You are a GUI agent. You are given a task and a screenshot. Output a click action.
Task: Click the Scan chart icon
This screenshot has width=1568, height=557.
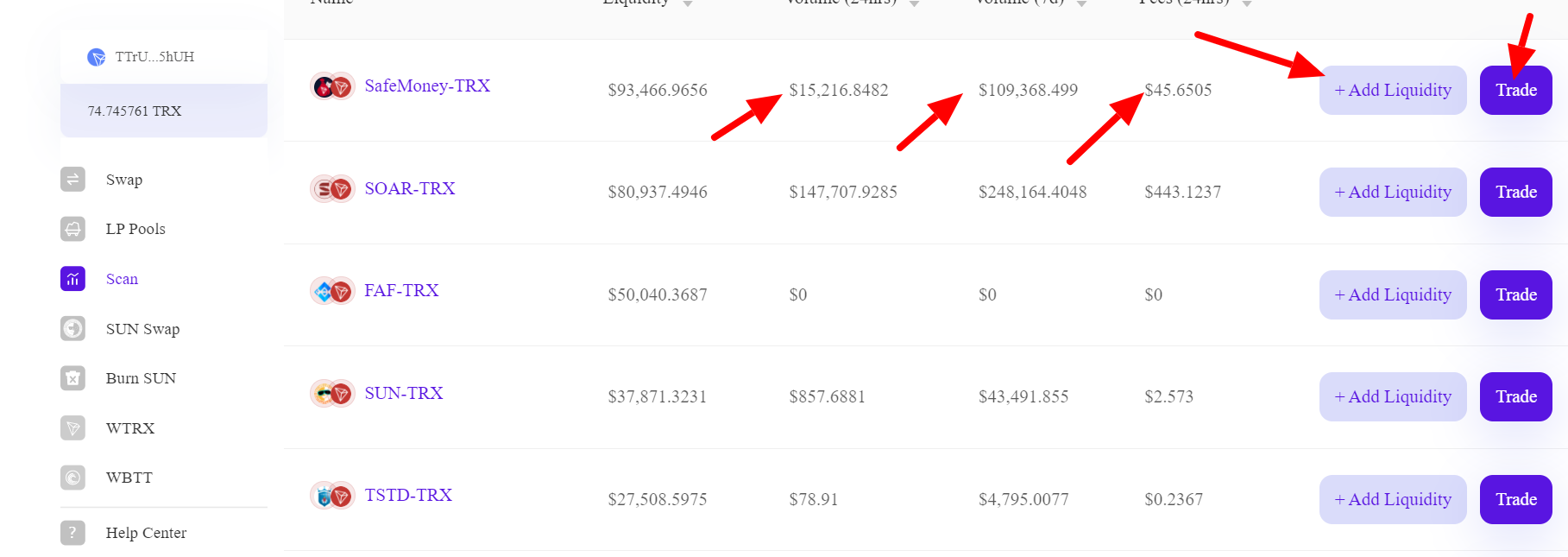[73, 279]
